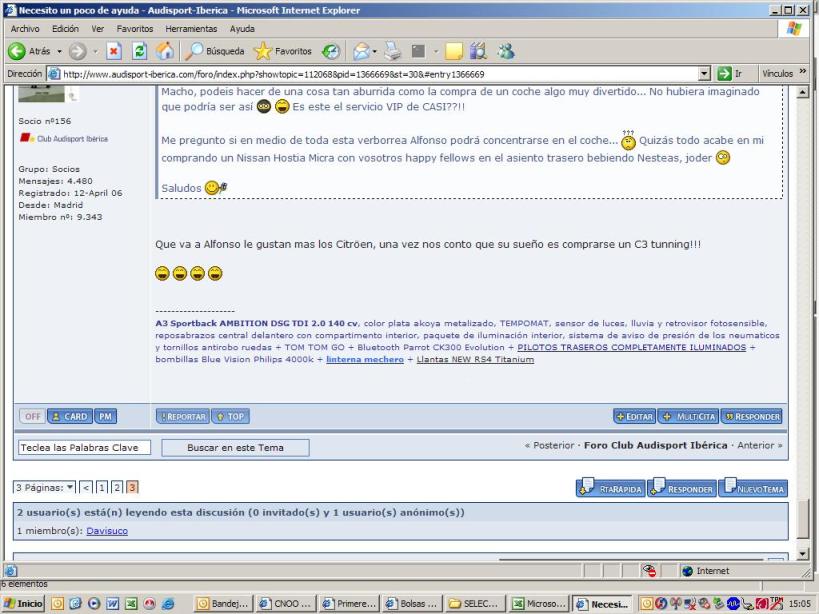Viewport: 819px width, 614px height.
Task: Report the post with REPORTAR
Action: click(x=183, y=416)
